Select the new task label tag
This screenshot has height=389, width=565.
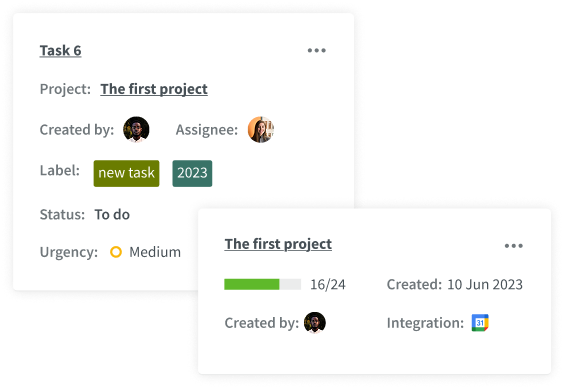tap(126, 173)
